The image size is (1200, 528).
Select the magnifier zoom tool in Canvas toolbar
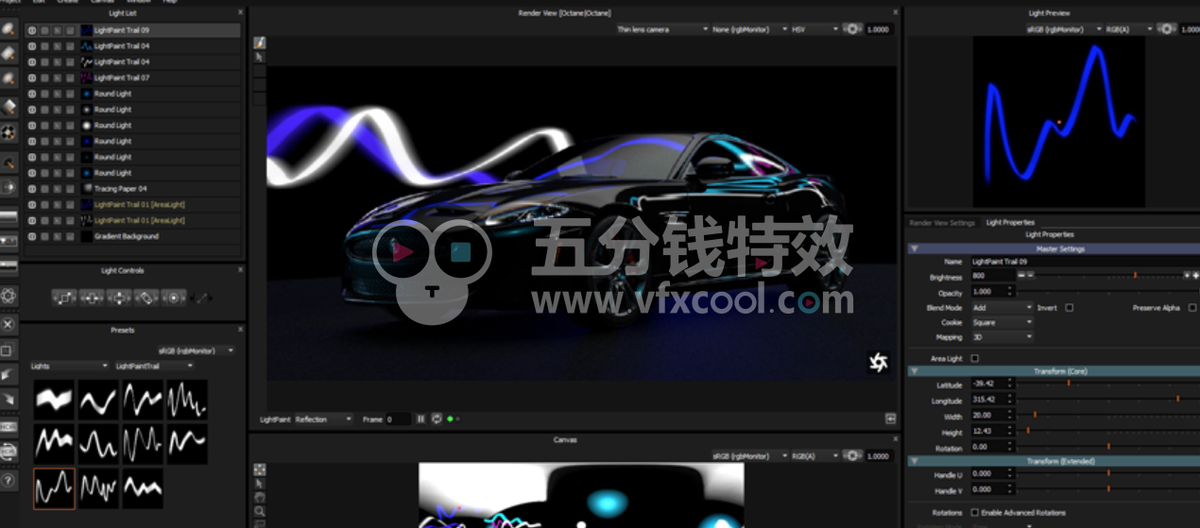(260, 510)
